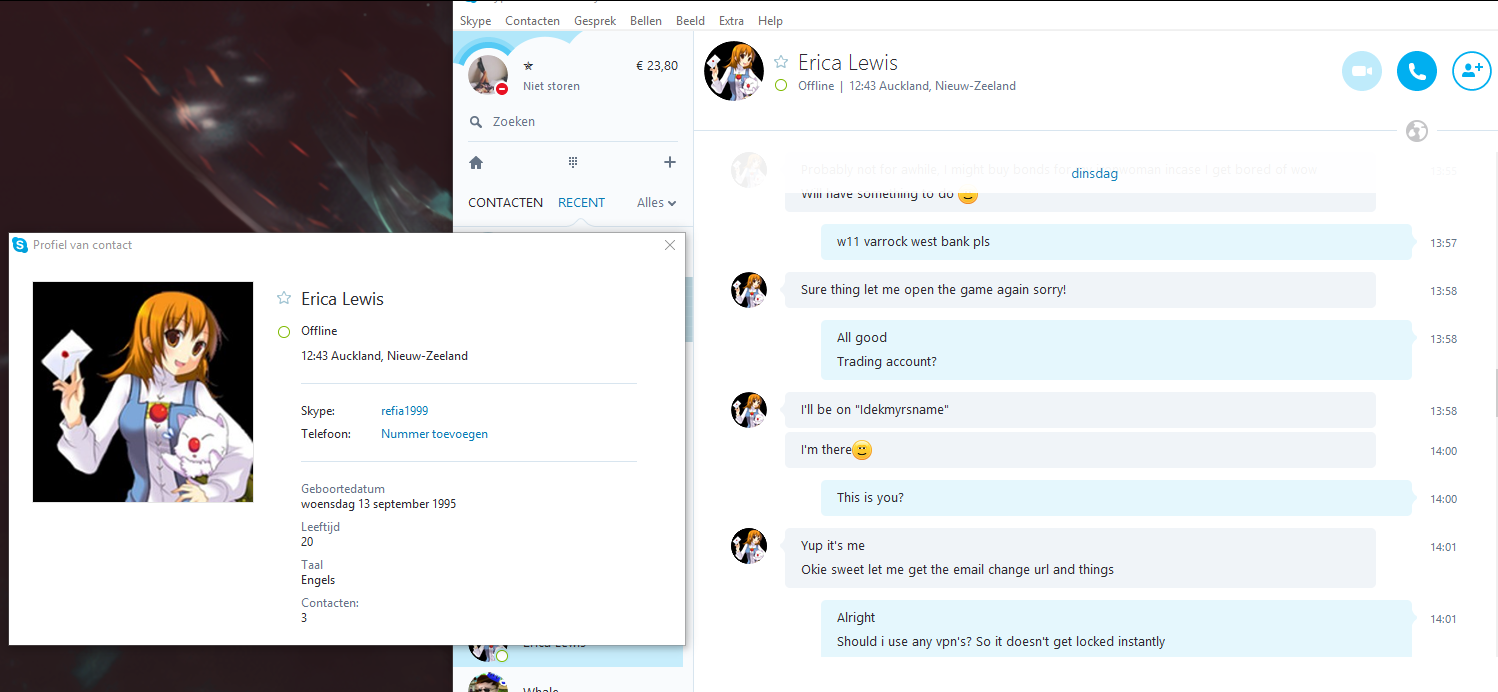Image resolution: width=1498 pixels, height=692 pixels.
Task: Open the Beeld menu
Action: tap(690, 21)
